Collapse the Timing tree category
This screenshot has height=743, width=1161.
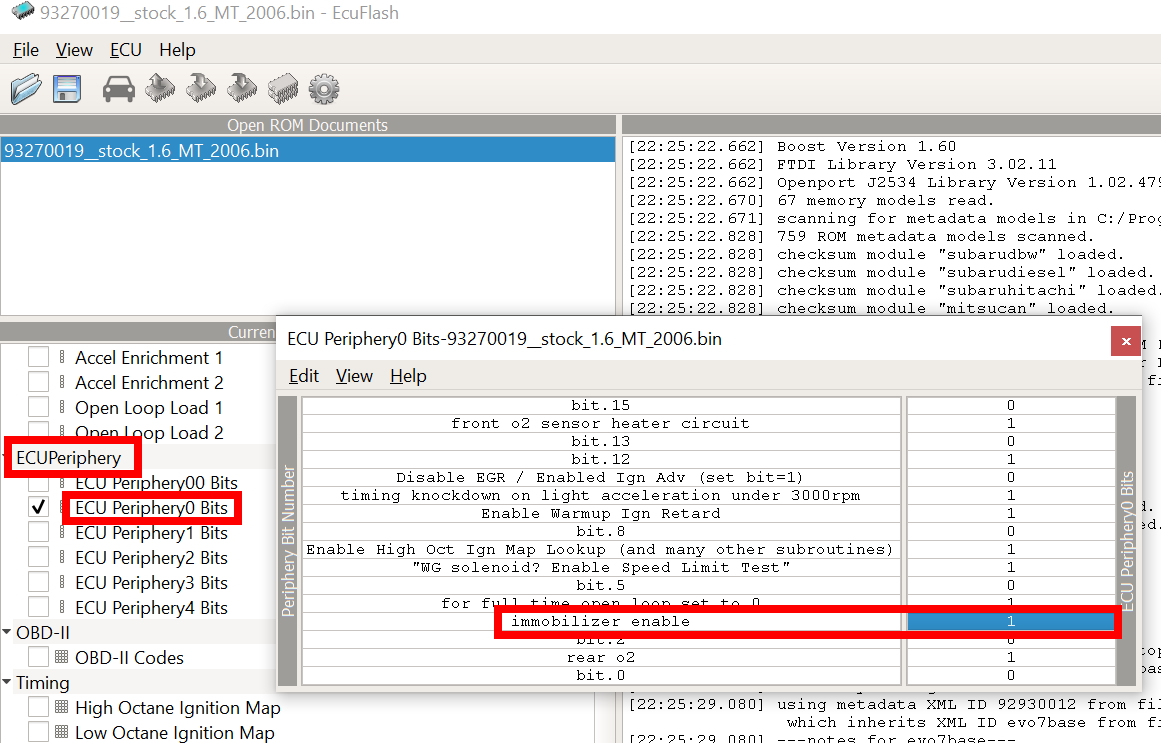pos(7,682)
